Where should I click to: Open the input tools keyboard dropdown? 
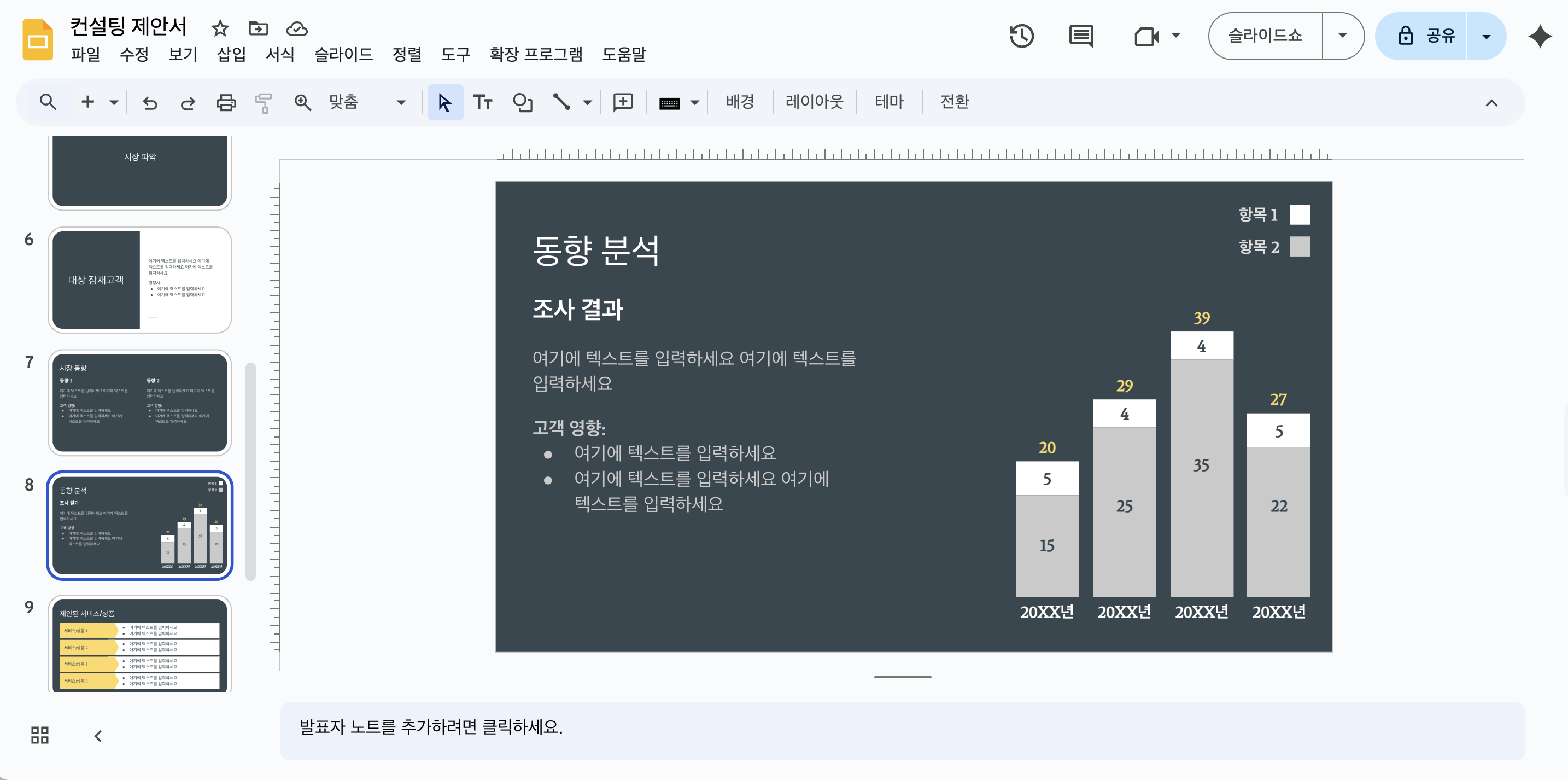point(694,102)
